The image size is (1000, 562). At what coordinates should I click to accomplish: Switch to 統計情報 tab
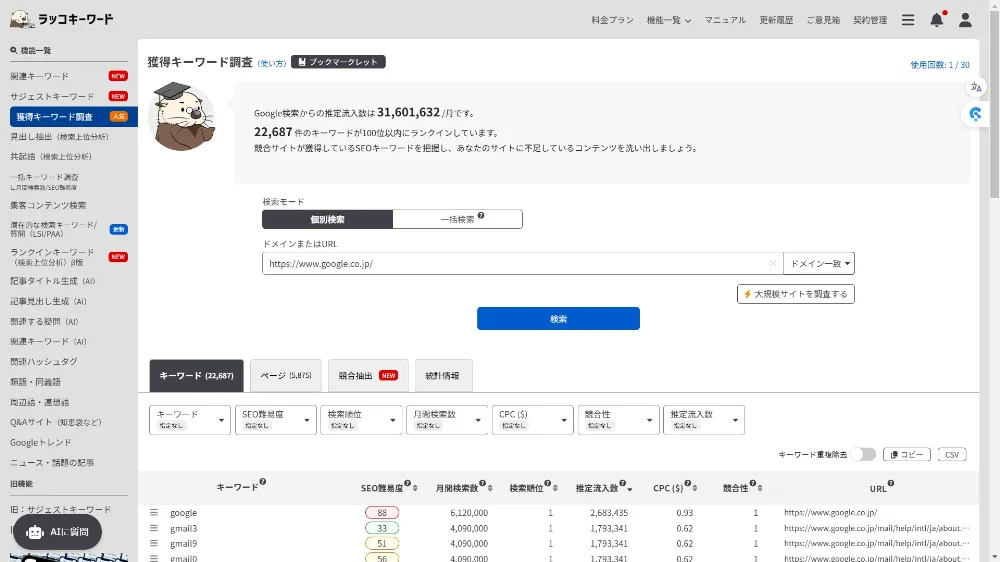pos(443,376)
